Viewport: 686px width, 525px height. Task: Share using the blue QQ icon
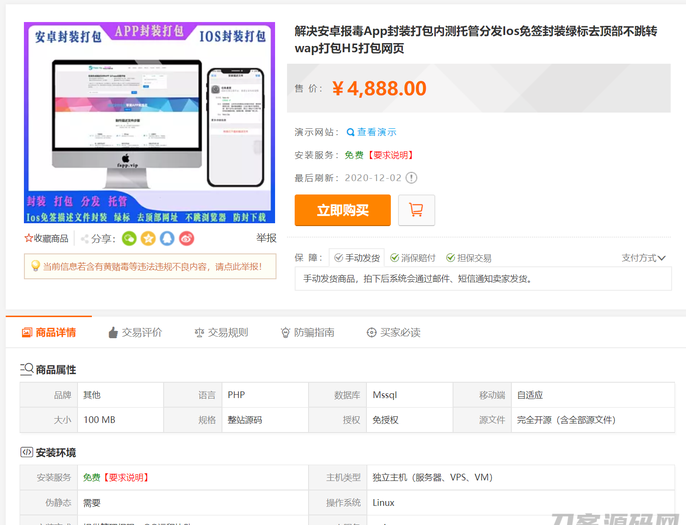167,238
